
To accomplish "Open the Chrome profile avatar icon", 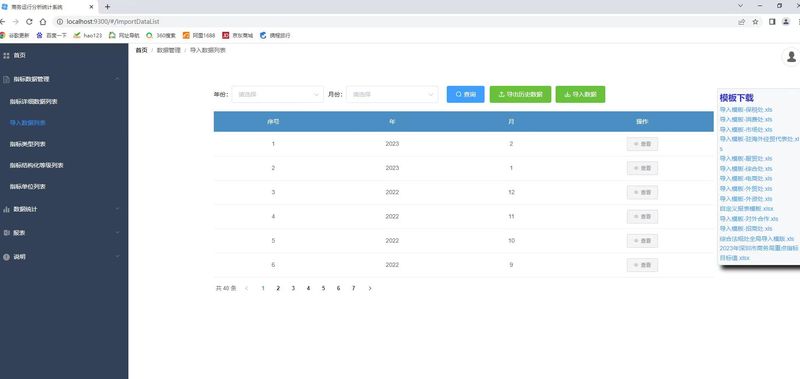I will [786, 22].
